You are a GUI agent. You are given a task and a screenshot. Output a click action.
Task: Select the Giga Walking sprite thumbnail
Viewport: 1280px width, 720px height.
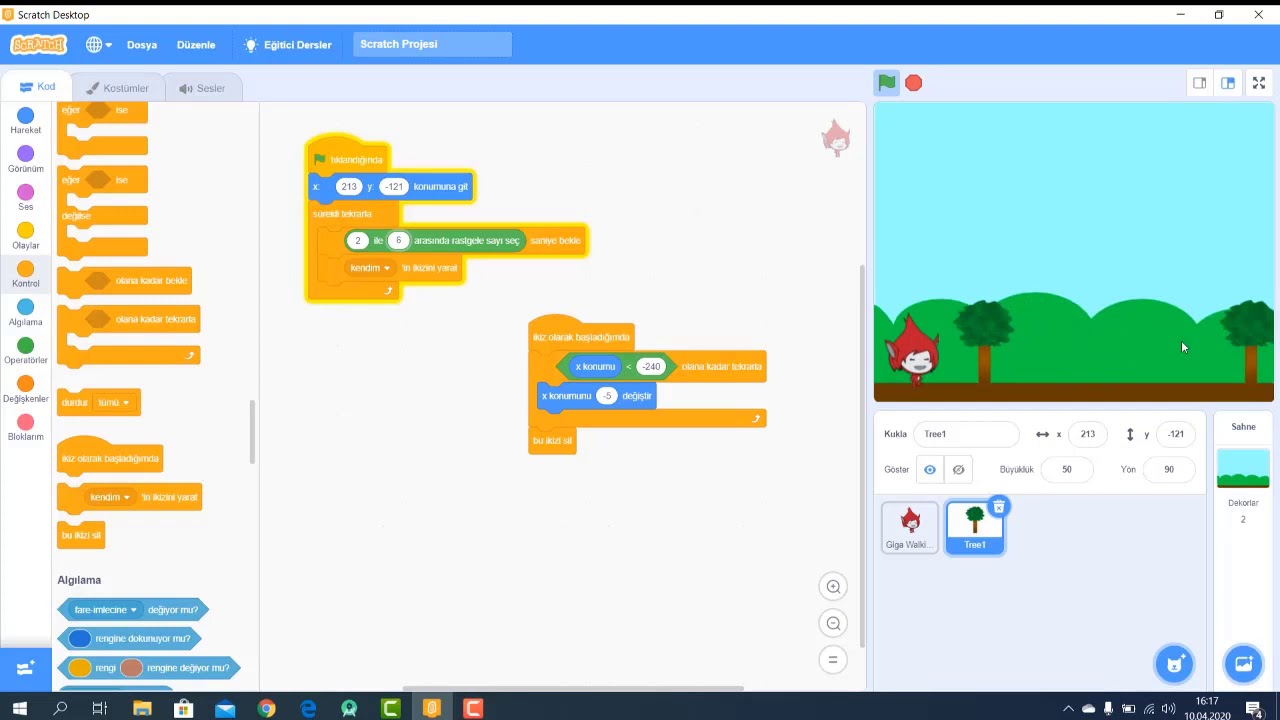[910, 528]
